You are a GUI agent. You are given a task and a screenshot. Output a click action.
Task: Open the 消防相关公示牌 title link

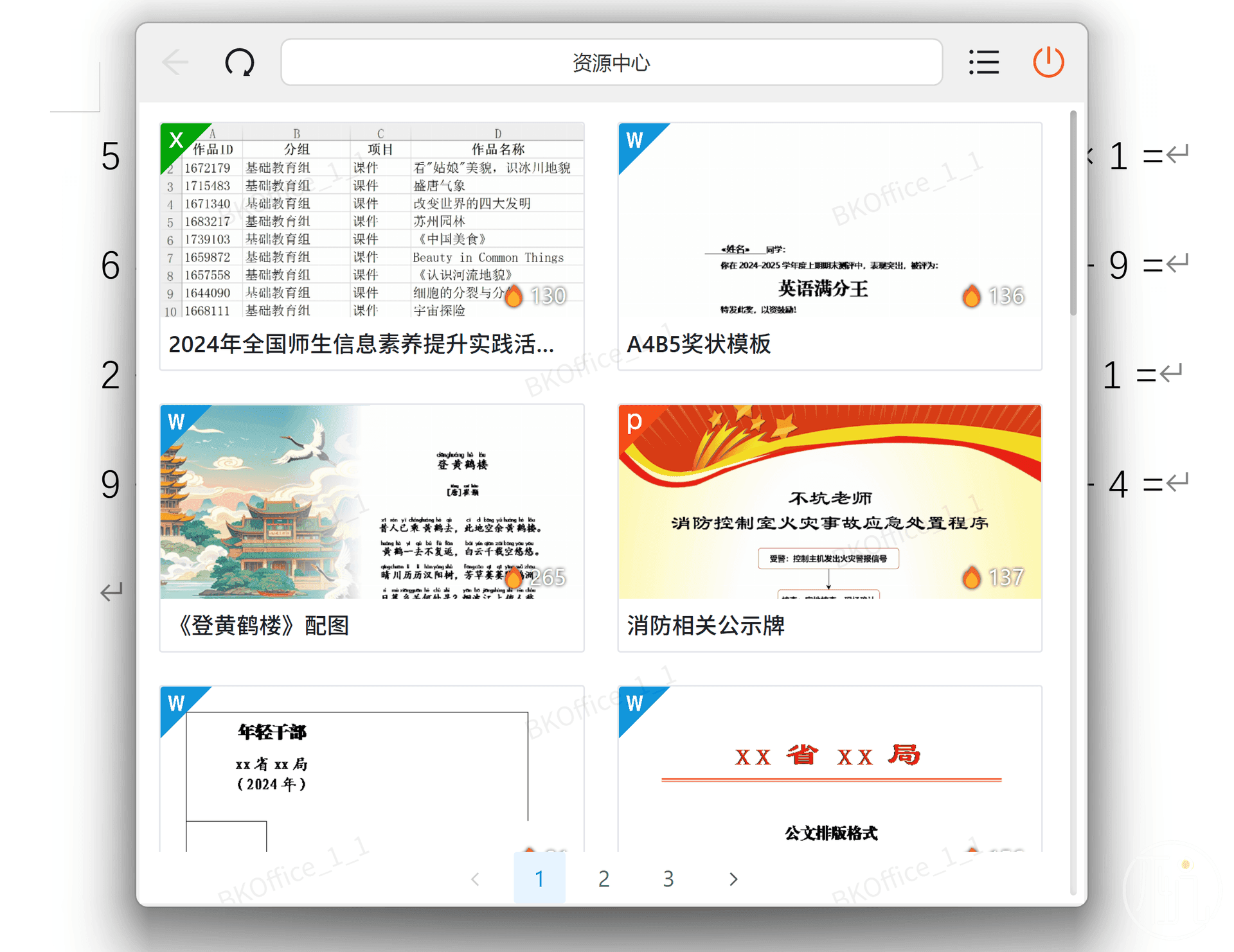[x=706, y=625]
